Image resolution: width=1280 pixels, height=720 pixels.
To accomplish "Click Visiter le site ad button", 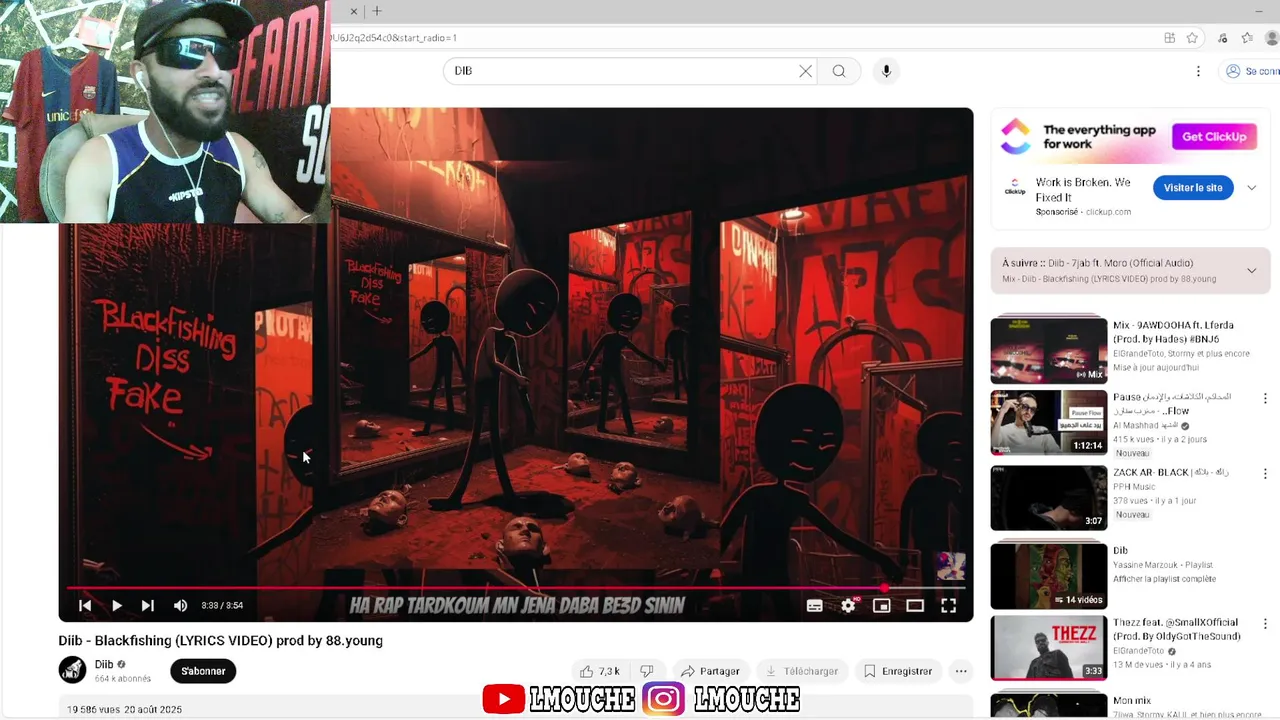I will point(1193,188).
